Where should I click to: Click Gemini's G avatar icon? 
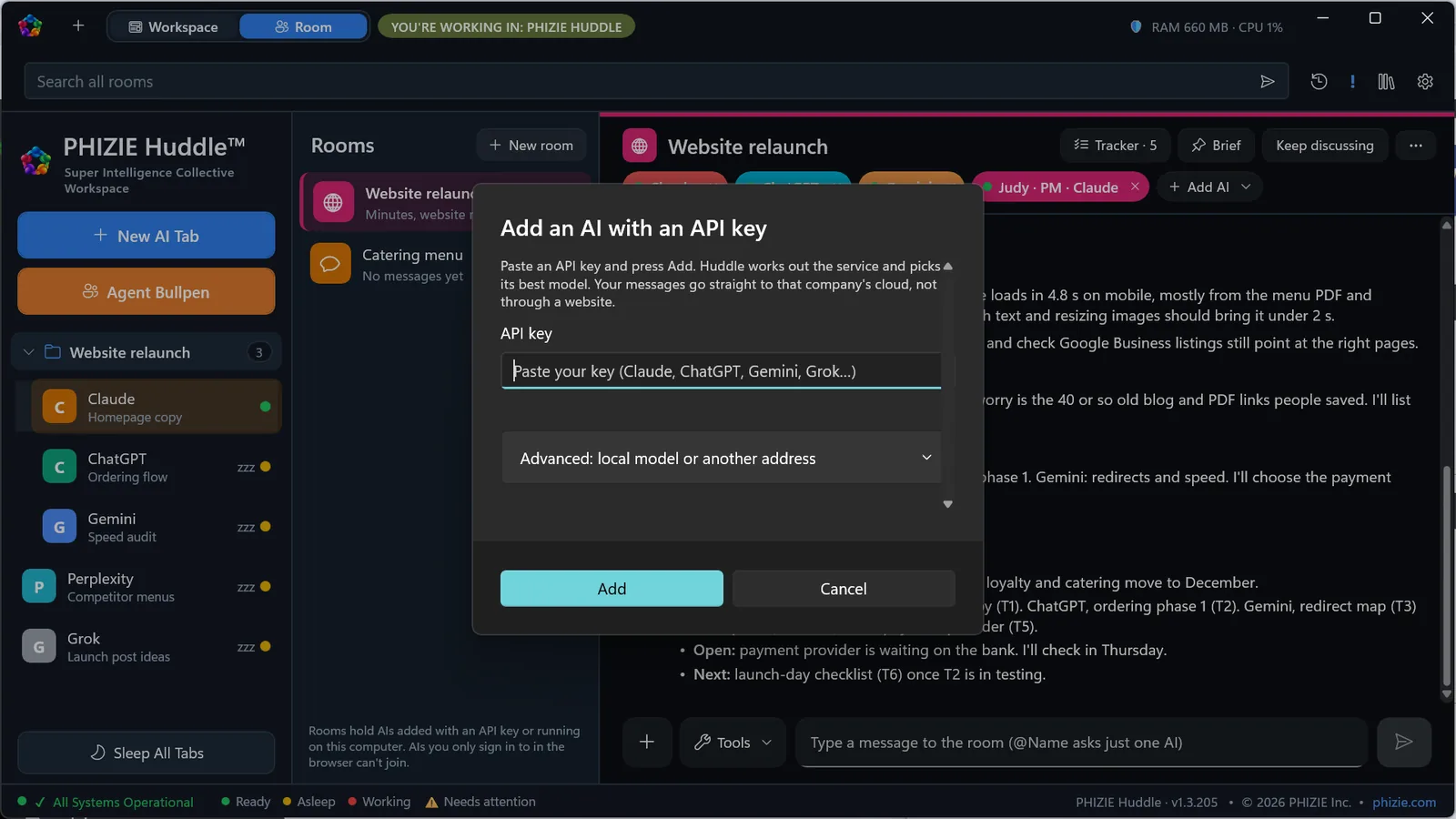pyautogui.click(x=59, y=527)
